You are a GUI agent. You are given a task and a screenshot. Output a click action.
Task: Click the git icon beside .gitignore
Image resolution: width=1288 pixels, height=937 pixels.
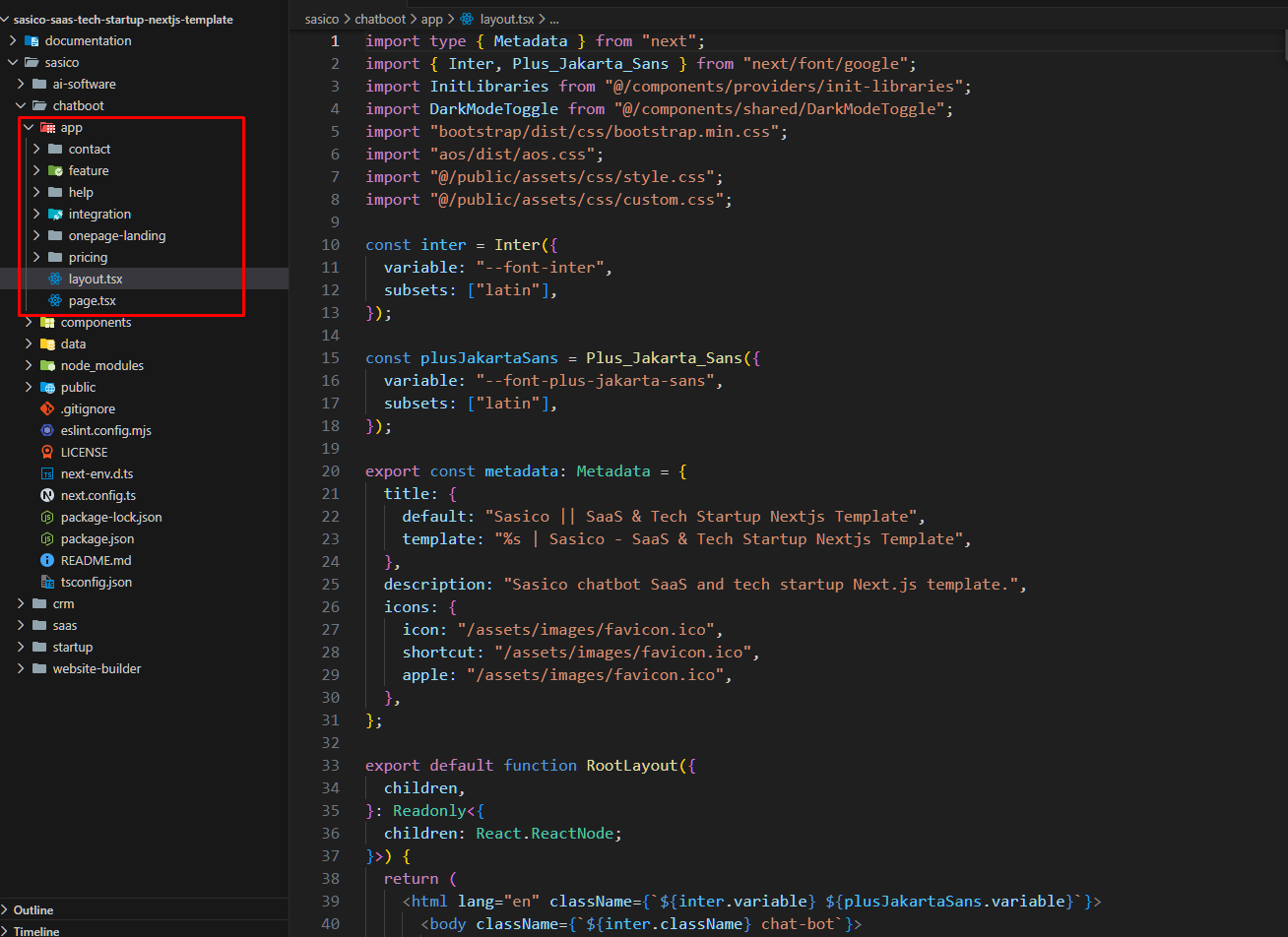(x=47, y=408)
